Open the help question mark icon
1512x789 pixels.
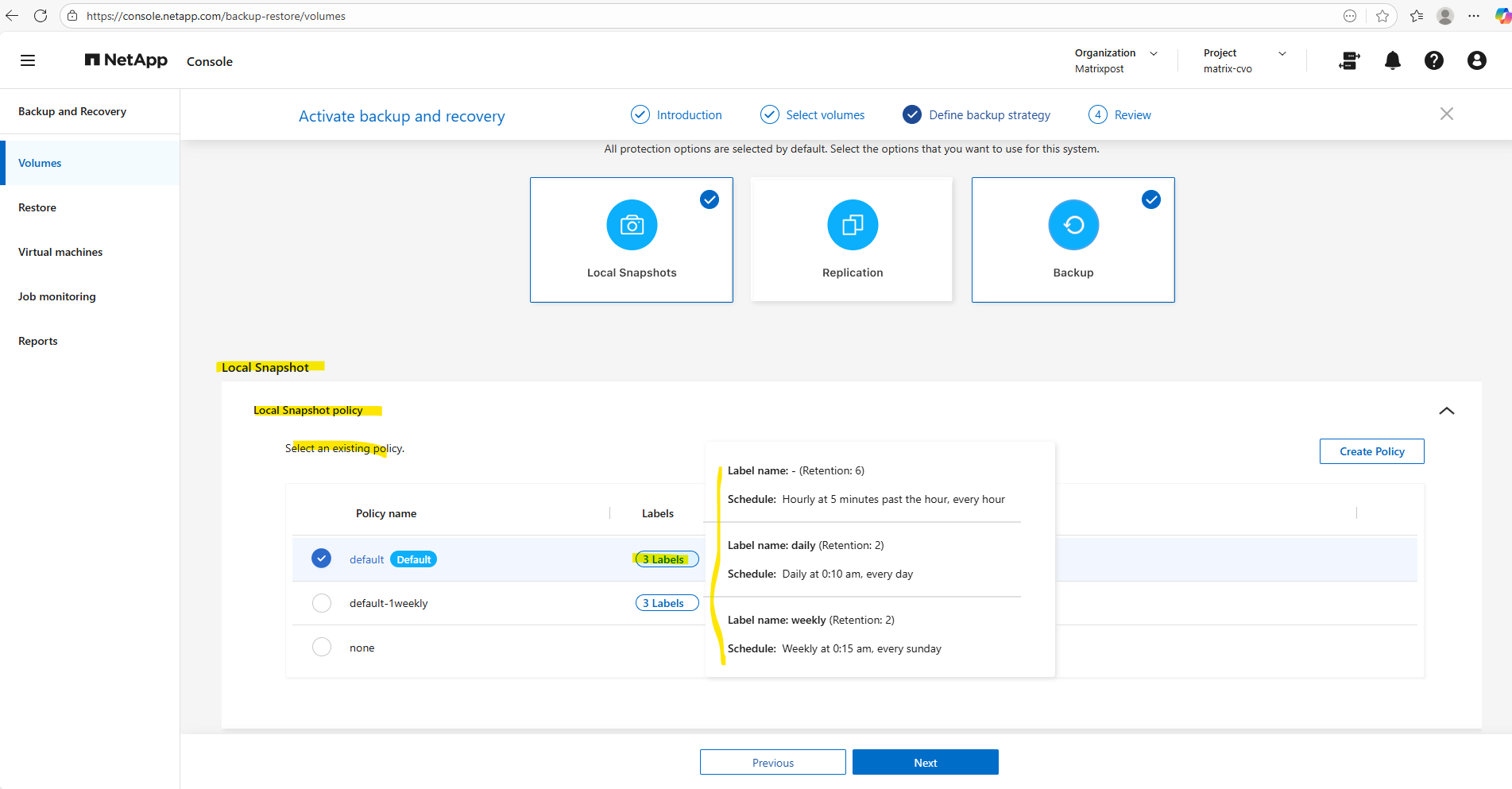1433,60
